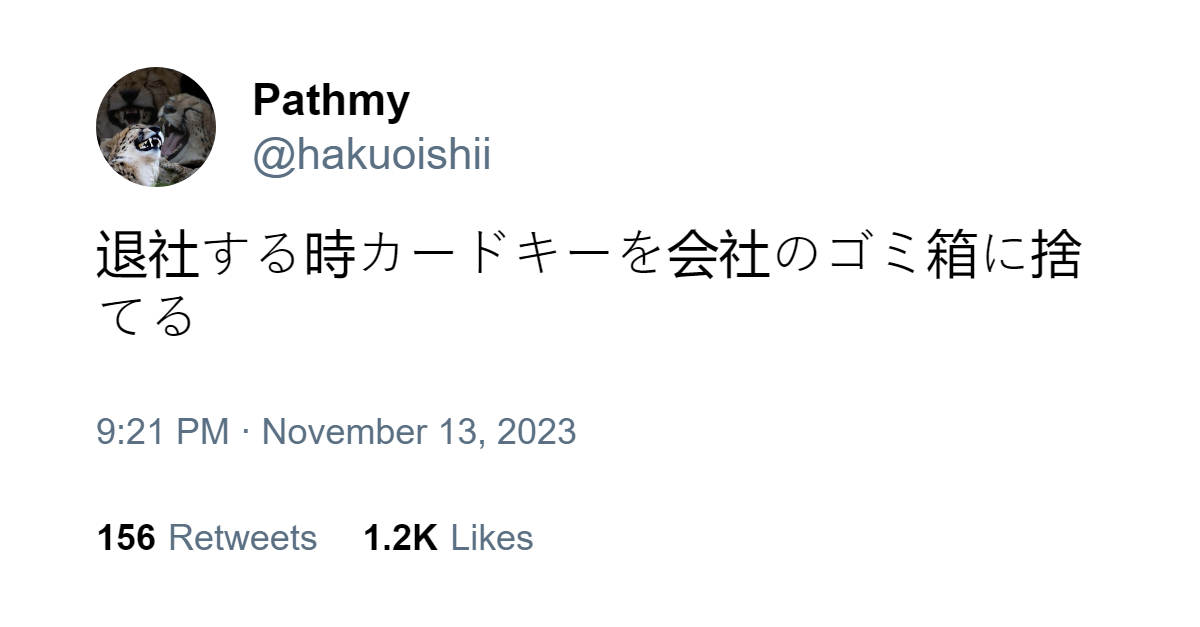Image resolution: width=1200 pixels, height=627 pixels.
Task: Click the word Likes
Action: tap(492, 538)
